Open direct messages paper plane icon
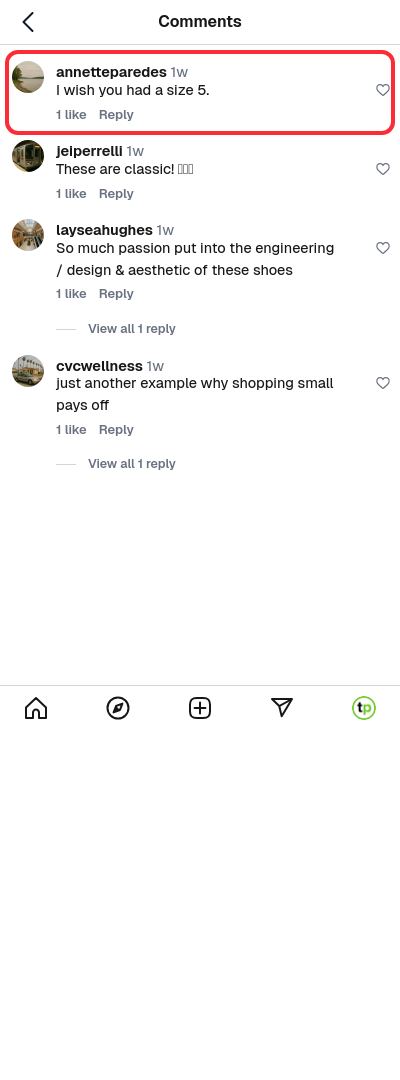Viewport: 400px width, 1080px height. tap(282, 707)
